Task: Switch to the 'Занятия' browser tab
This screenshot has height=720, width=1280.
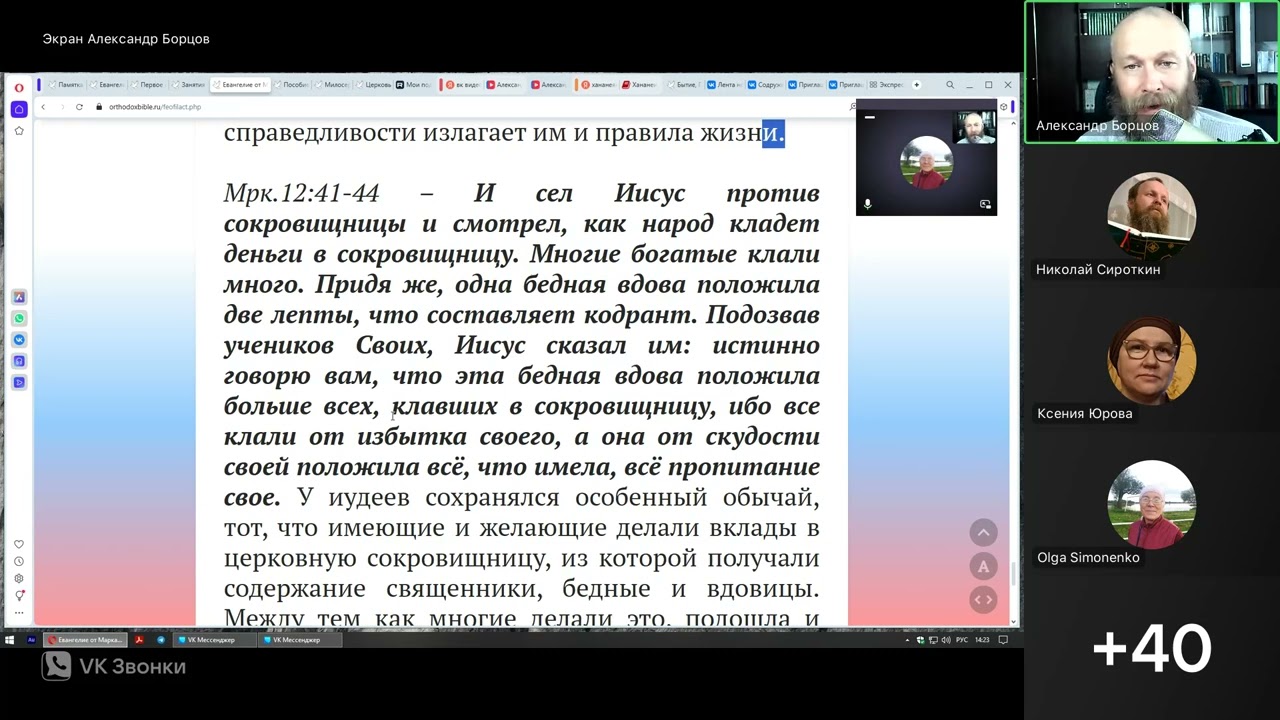Action: tap(187, 85)
